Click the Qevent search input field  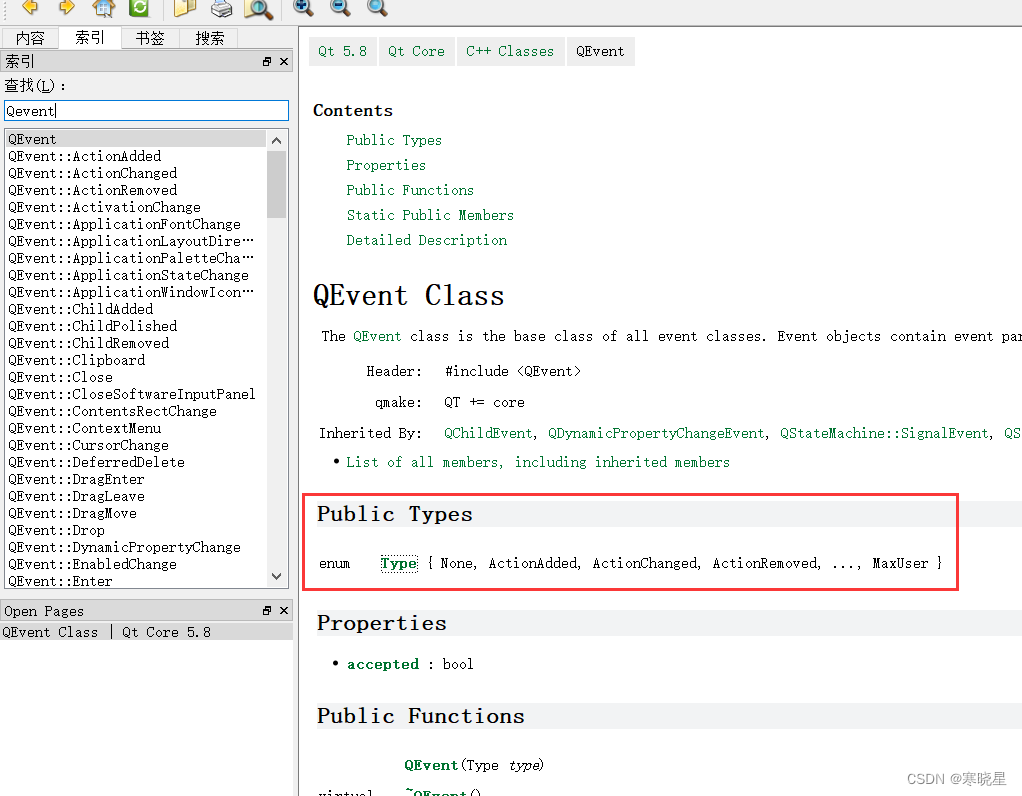[146, 111]
